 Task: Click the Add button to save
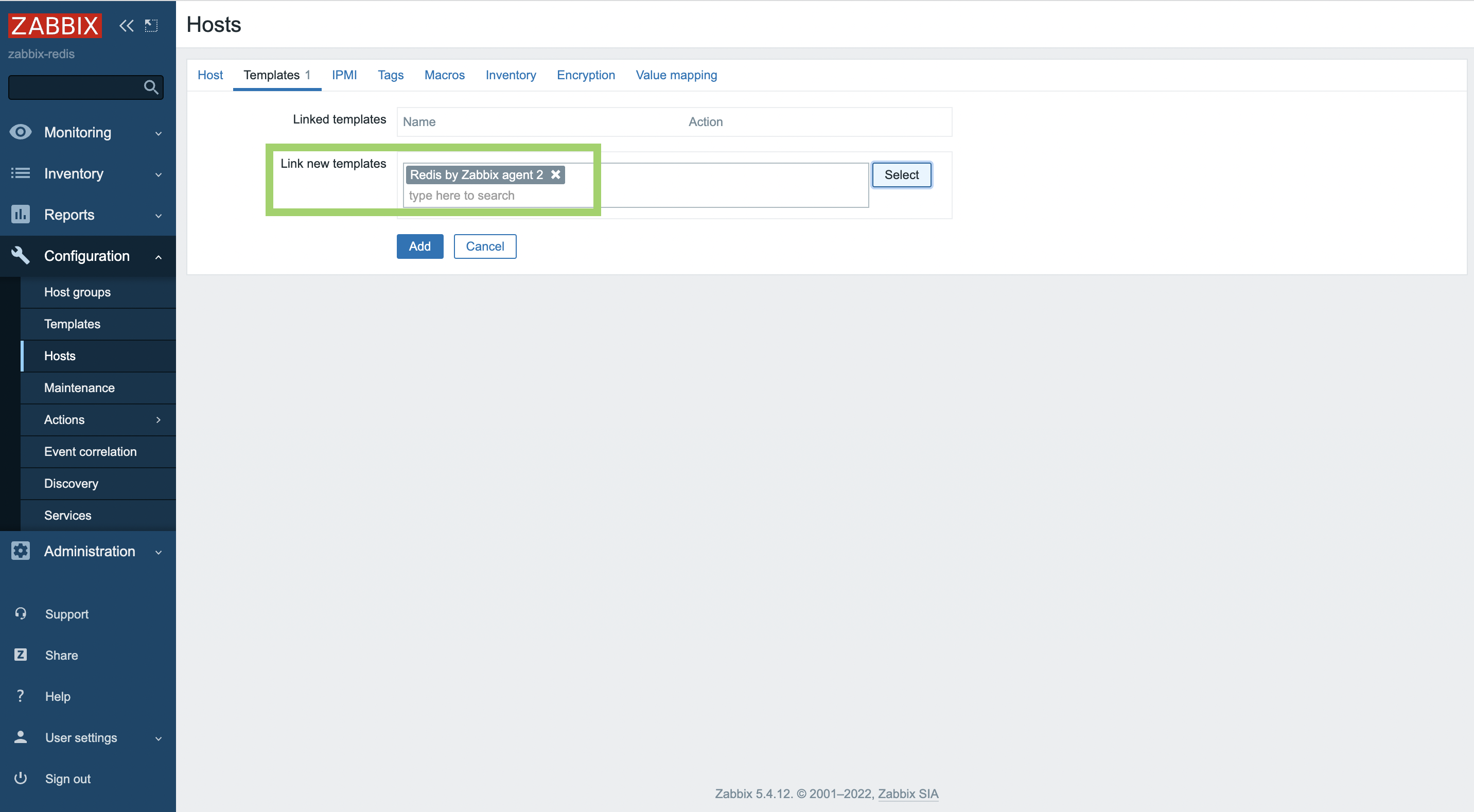[420, 245]
